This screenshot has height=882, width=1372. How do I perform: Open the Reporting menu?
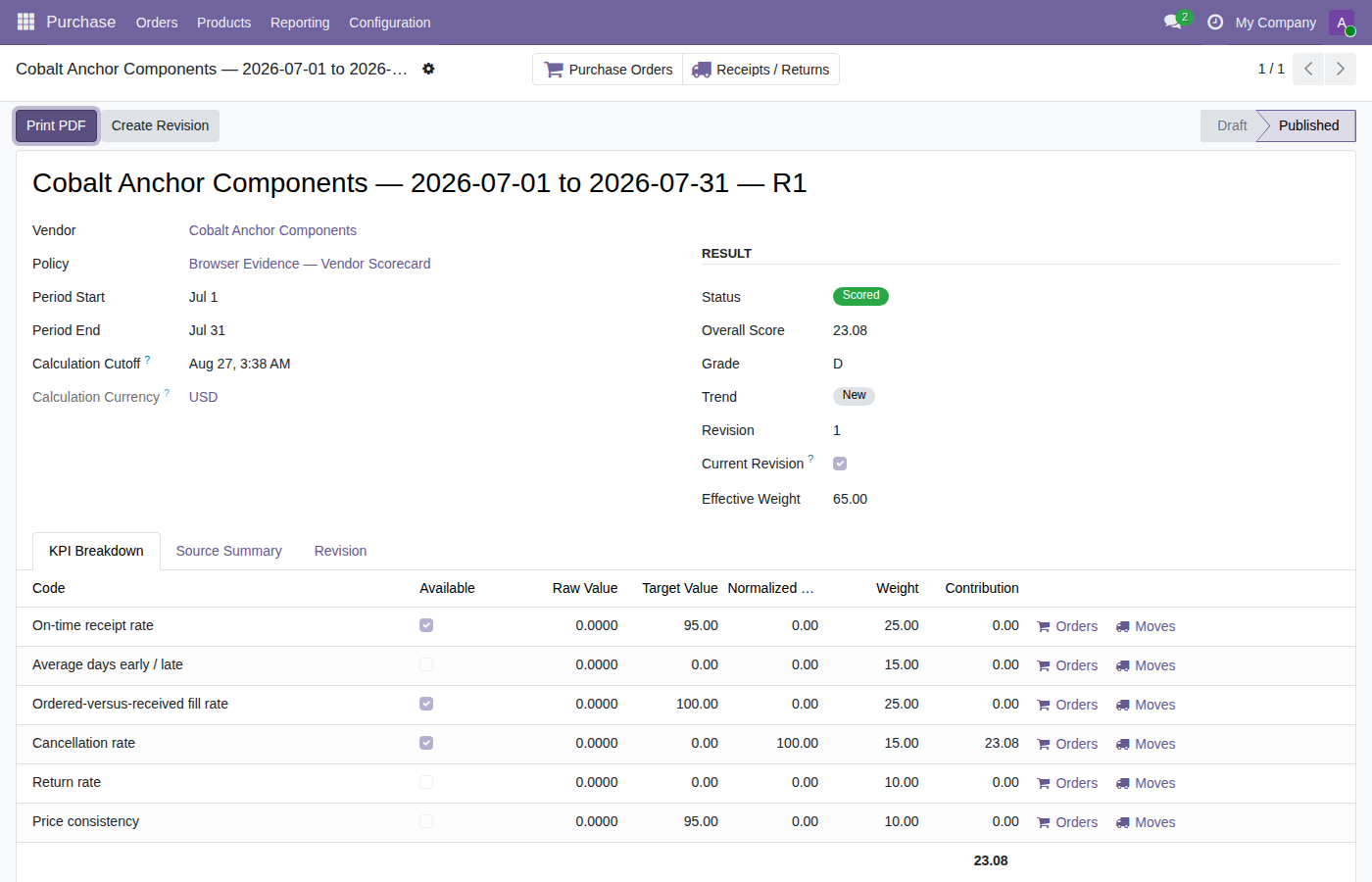click(x=300, y=23)
